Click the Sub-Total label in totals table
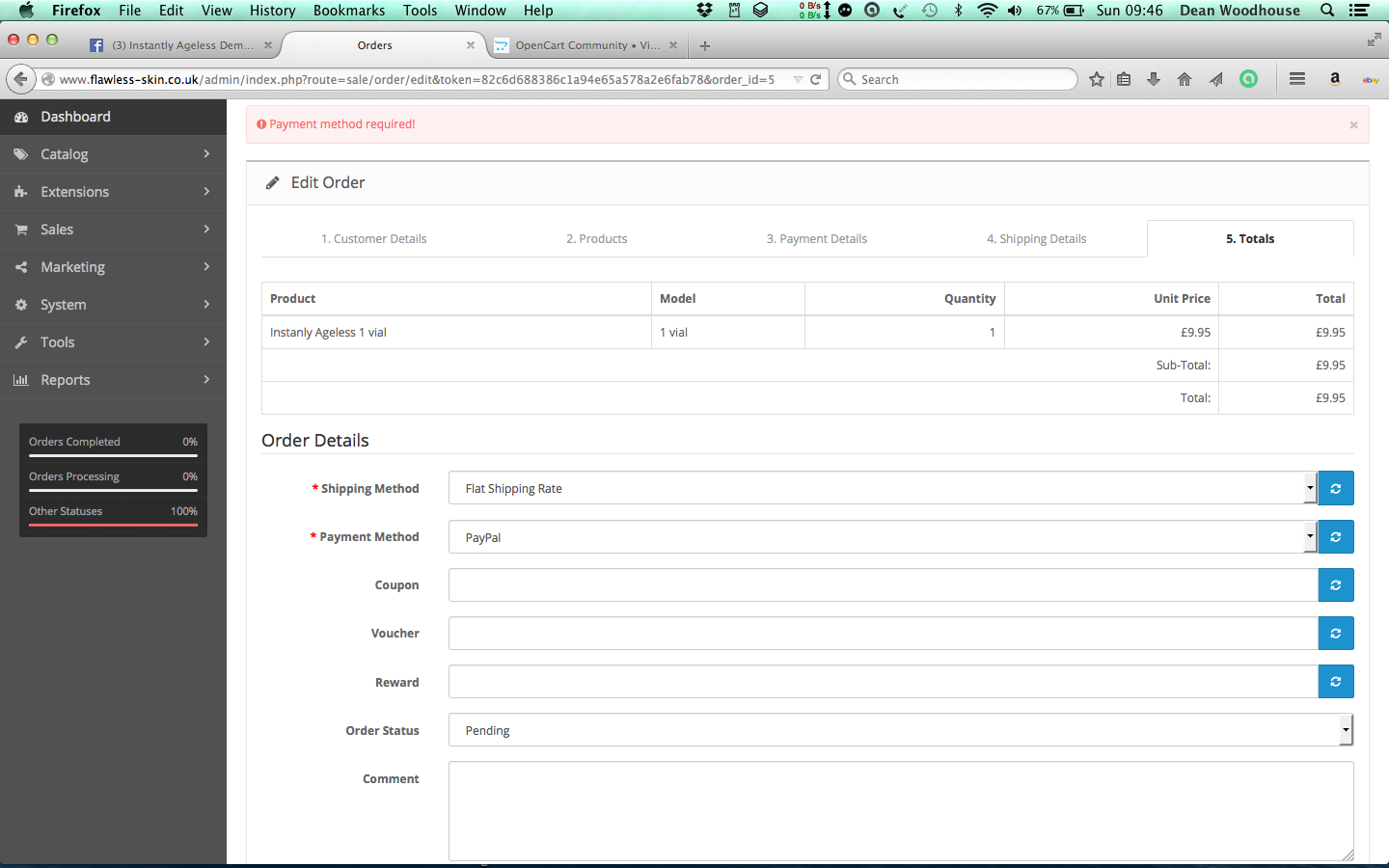Image resolution: width=1389 pixels, height=868 pixels. click(1183, 365)
